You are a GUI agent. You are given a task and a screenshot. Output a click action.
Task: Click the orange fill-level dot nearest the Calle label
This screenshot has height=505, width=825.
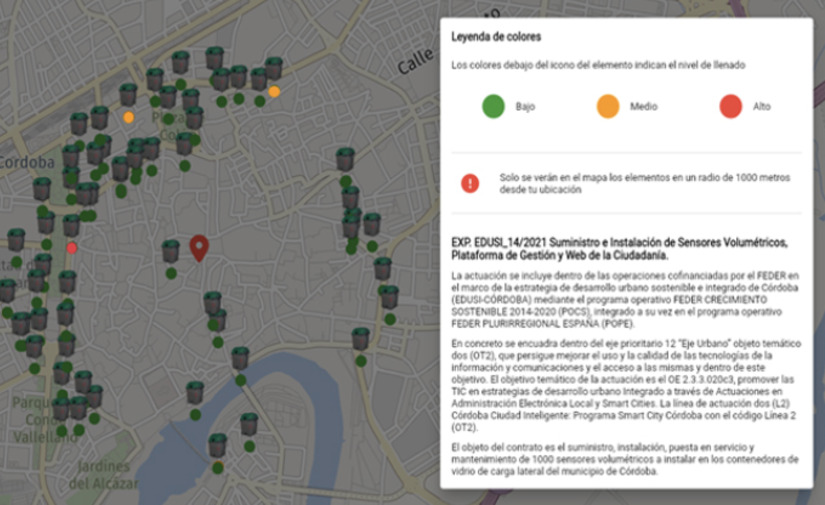274,92
